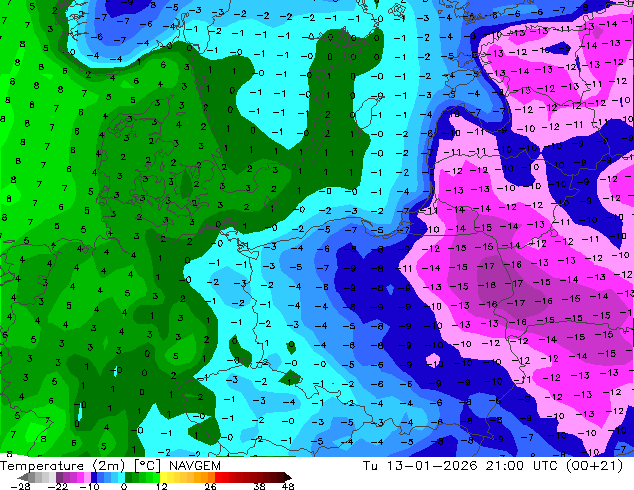Click the 'NAVGEM' model name
Screen dimensions: 634x490
195,466
